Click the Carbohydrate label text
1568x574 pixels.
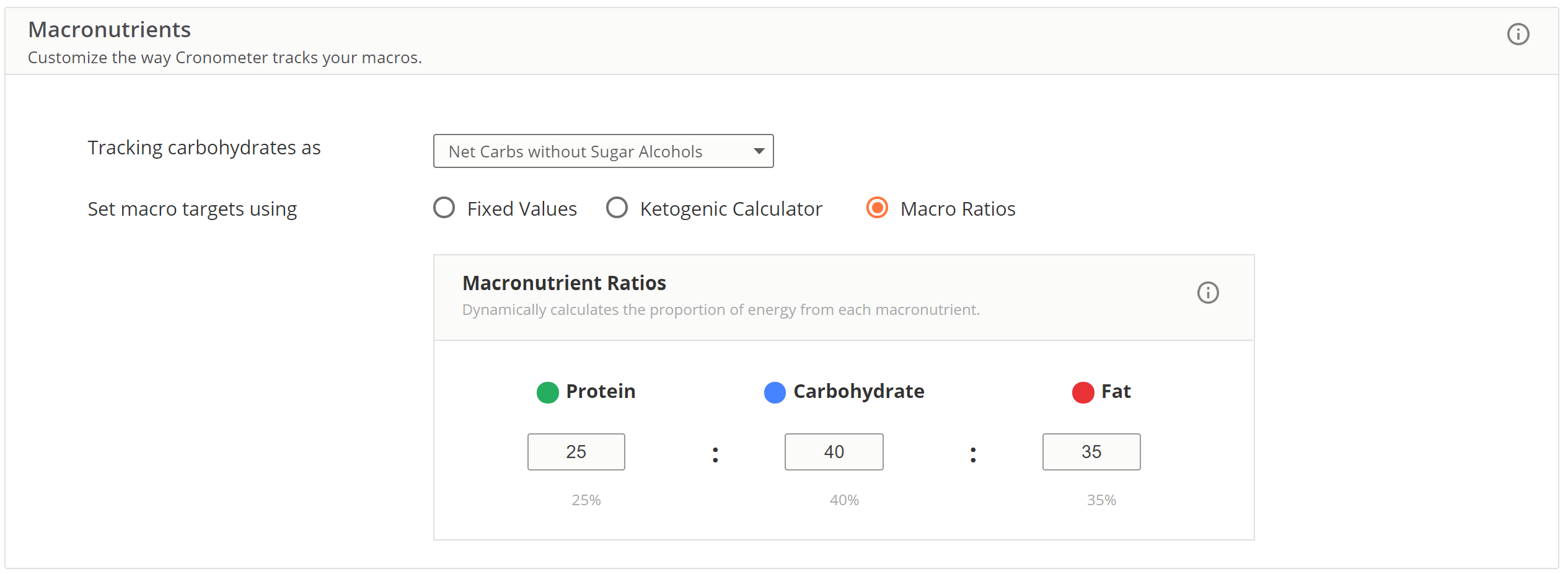coord(858,391)
